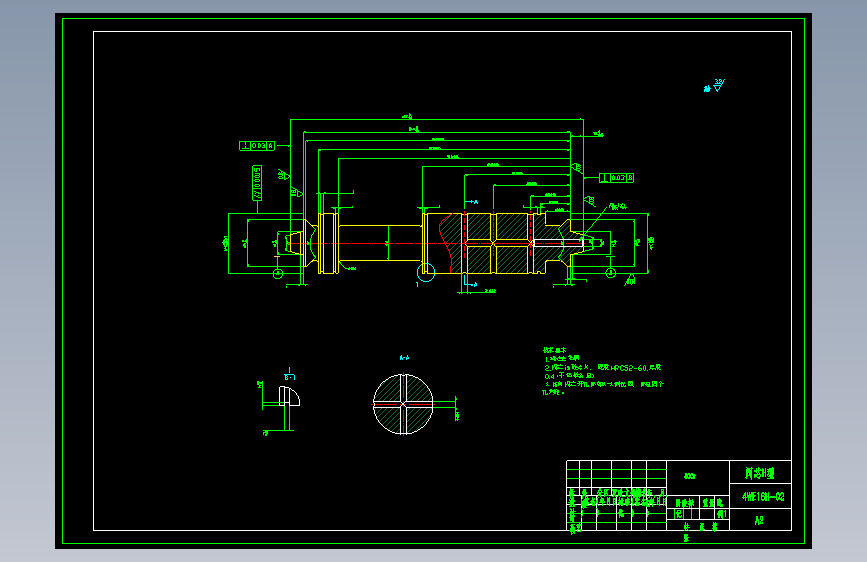The height and width of the screenshot is (562, 867).
Task: Select the cyan detail circle labeled I
Action: pyautogui.click(x=426, y=272)
